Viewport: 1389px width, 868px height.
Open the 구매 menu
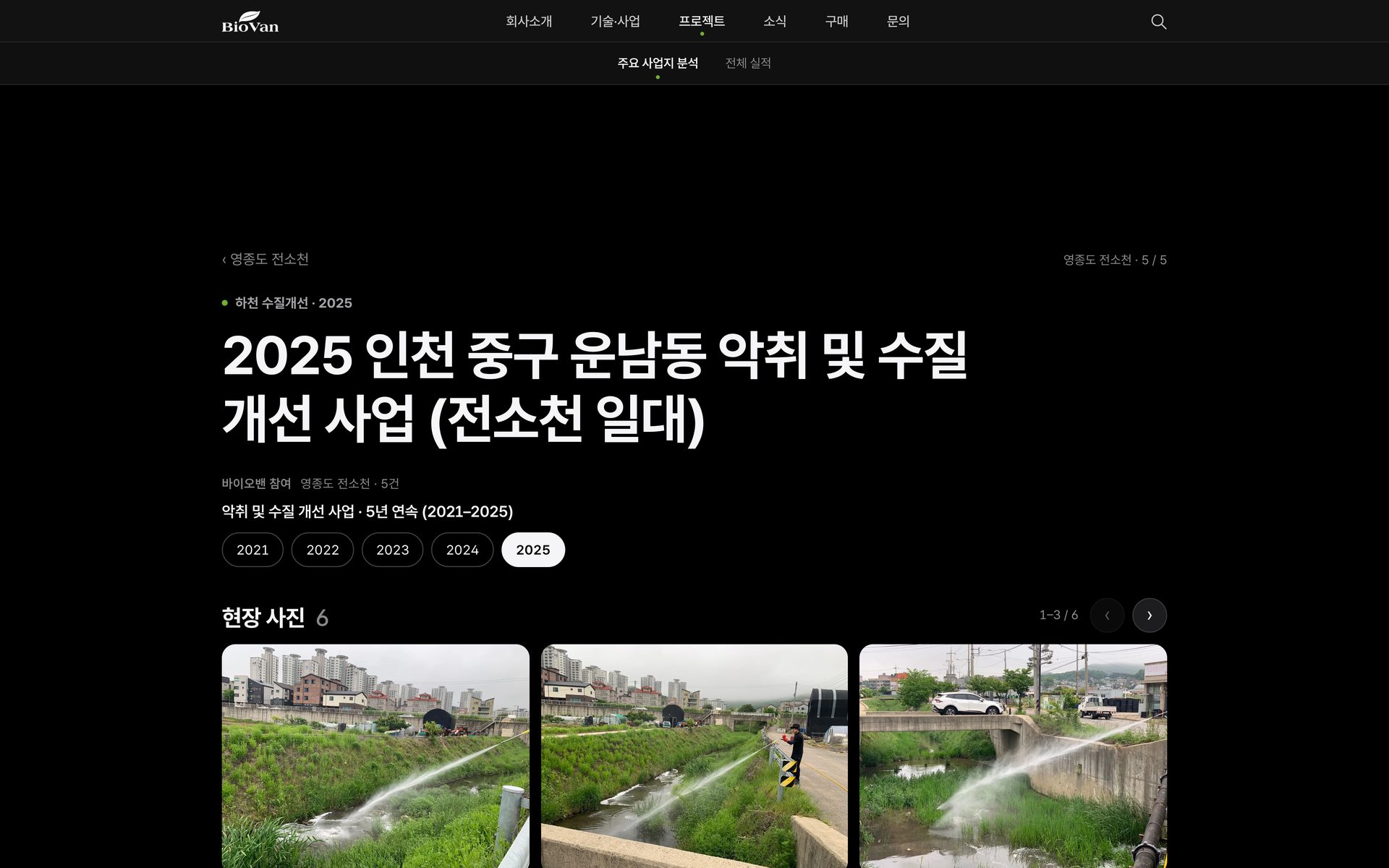[x=836, y=21]
